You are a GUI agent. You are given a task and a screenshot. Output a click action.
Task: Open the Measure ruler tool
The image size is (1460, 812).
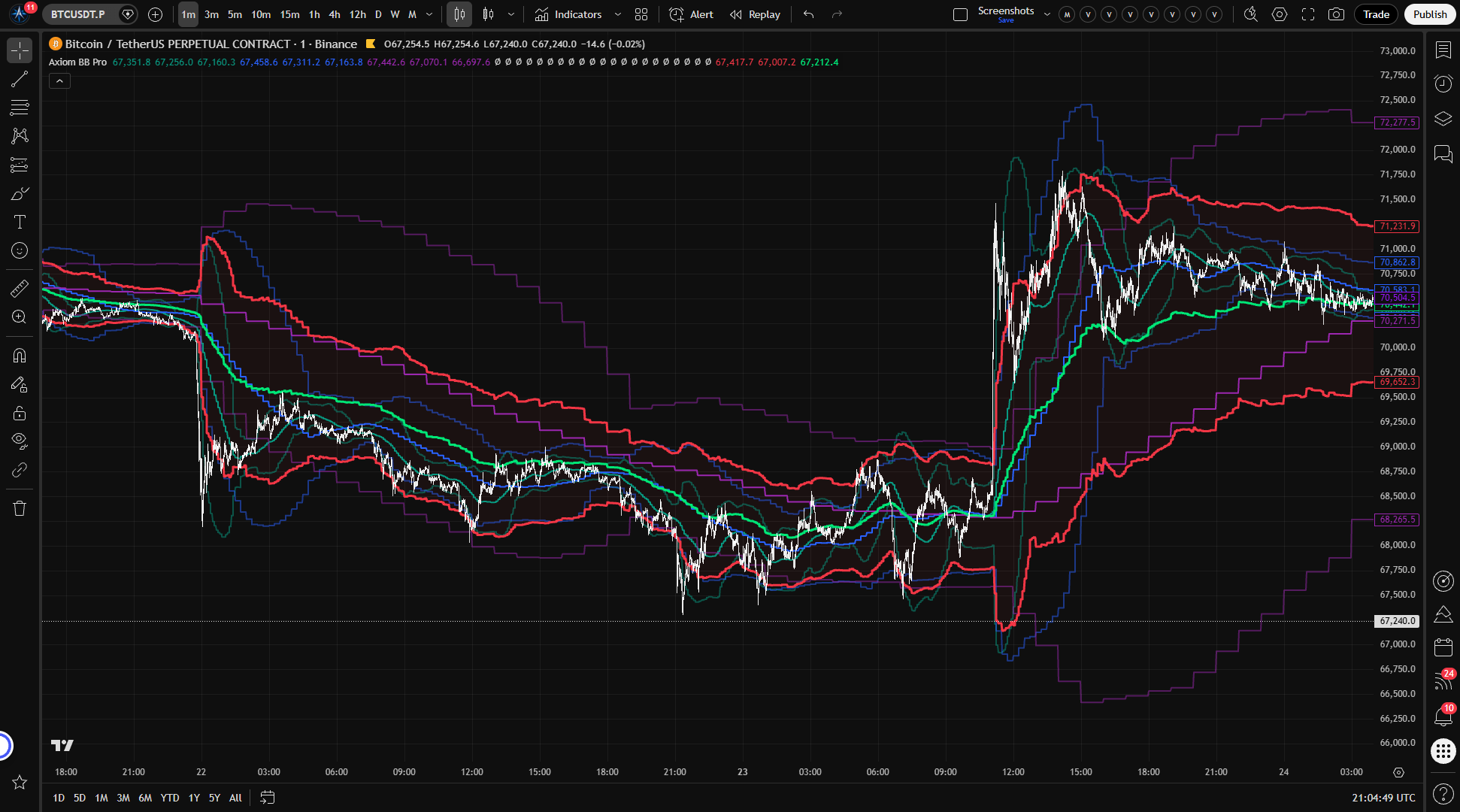click(20, 289)
